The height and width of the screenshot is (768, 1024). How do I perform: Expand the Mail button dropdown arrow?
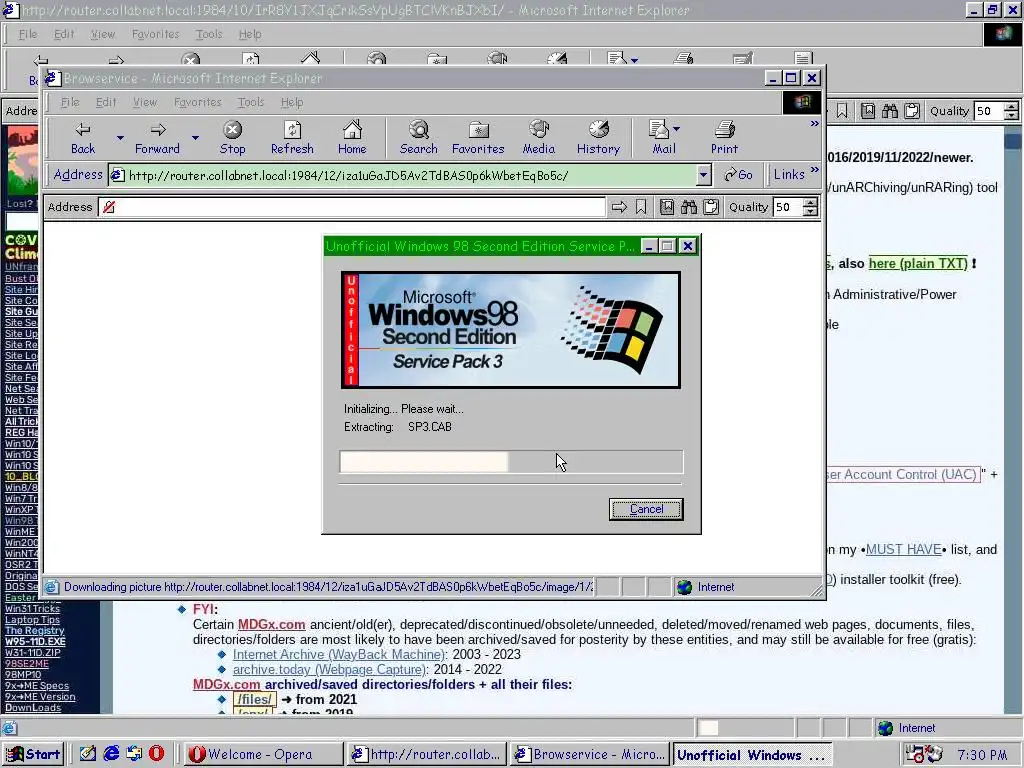676,129
